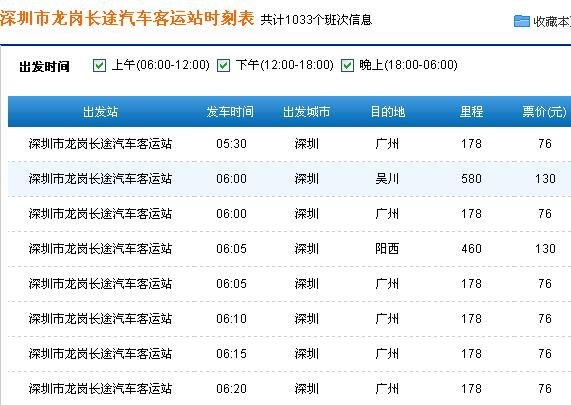Select the 06:15 departure time cell

tap(231, 354)
